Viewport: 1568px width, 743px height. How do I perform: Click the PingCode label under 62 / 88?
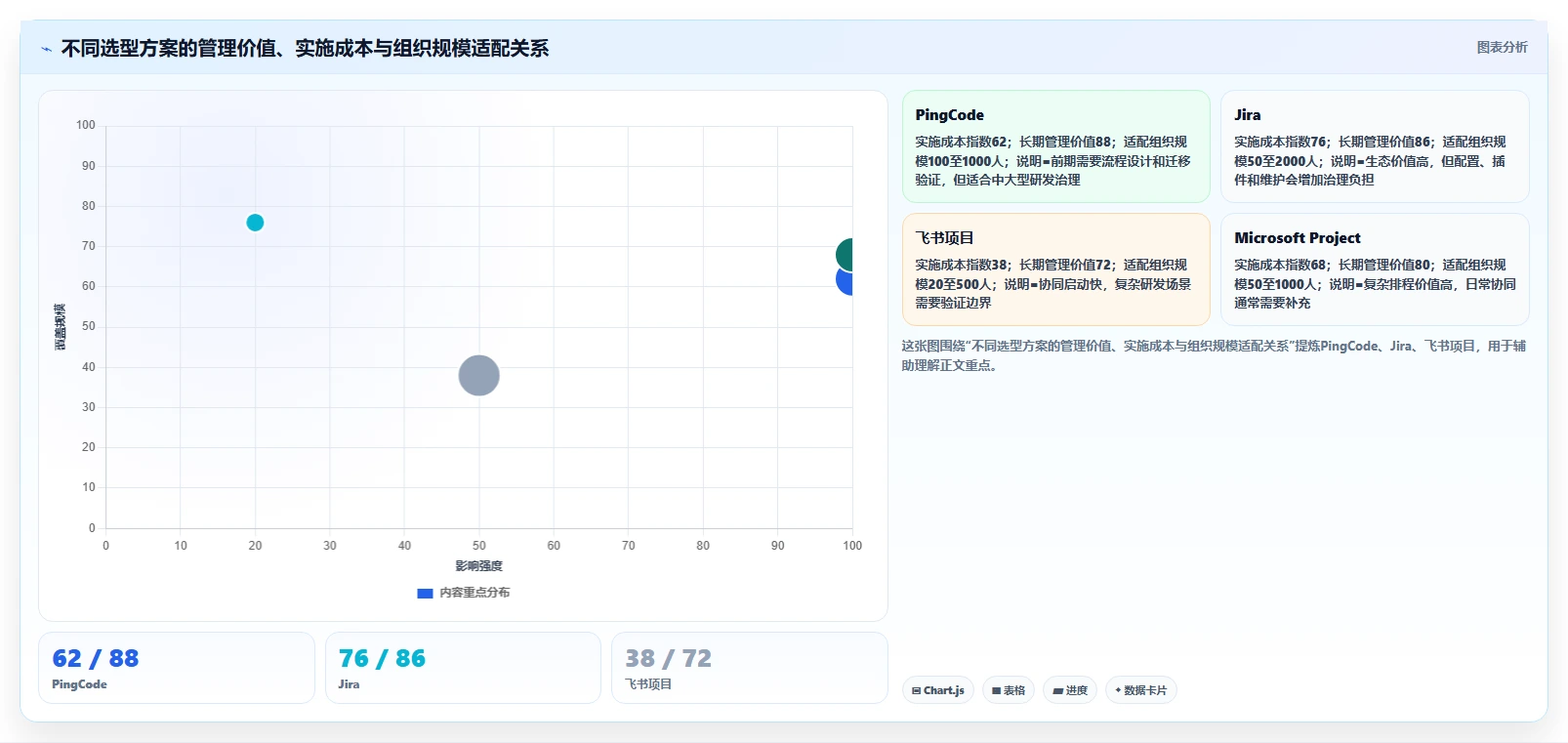click(79, 684)
